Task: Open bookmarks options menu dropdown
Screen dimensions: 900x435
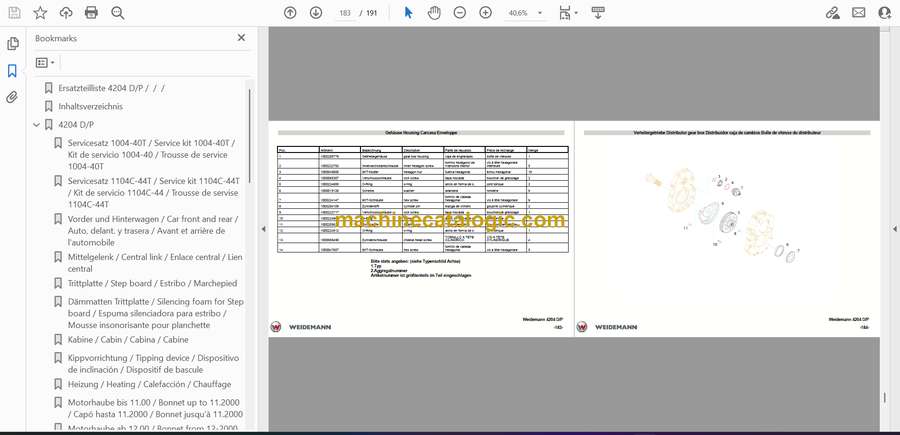Action: click(x=45, y=63)
